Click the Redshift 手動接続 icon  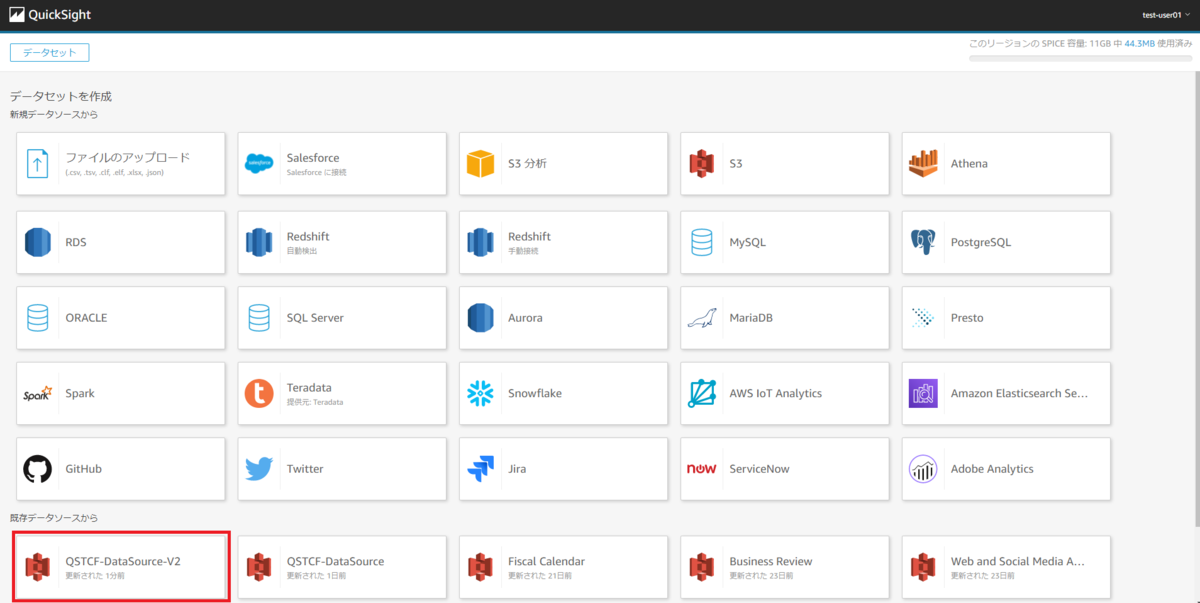click(x=481, y=241)
